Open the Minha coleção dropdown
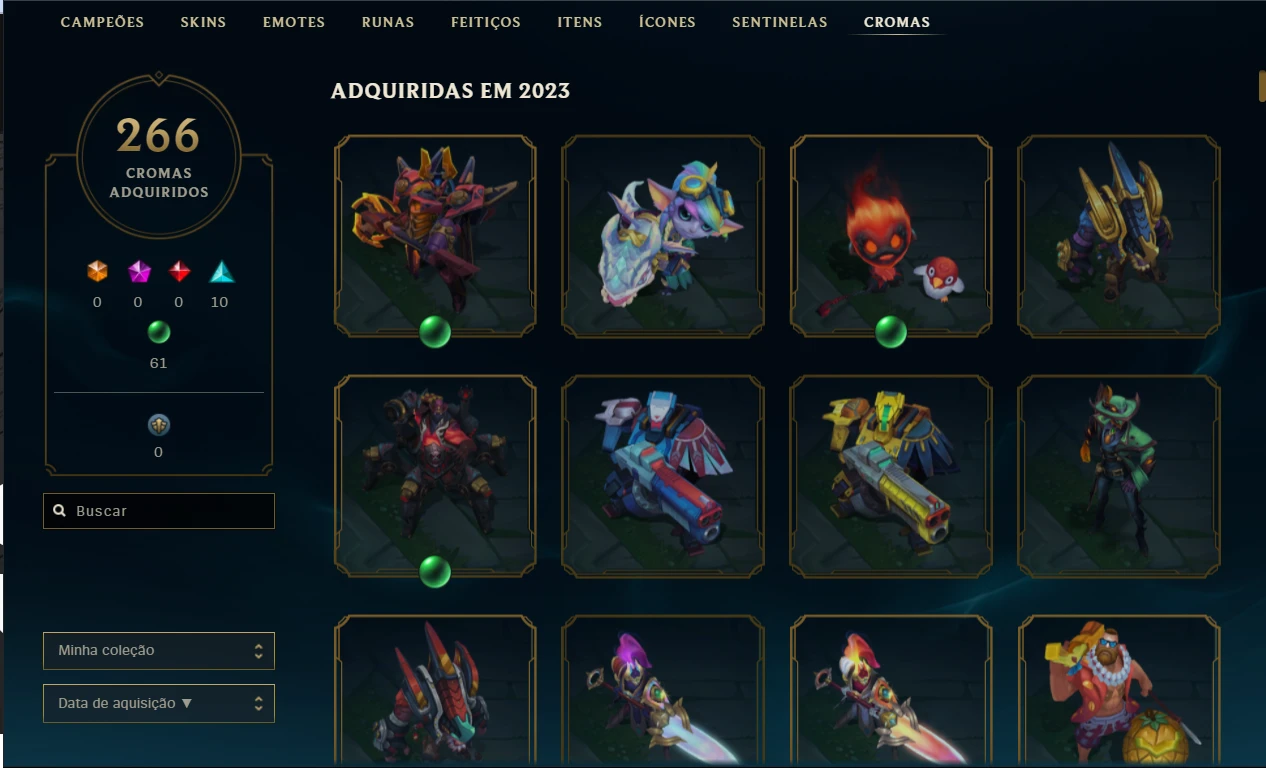 pyautogui.click(x=159, y=650)
